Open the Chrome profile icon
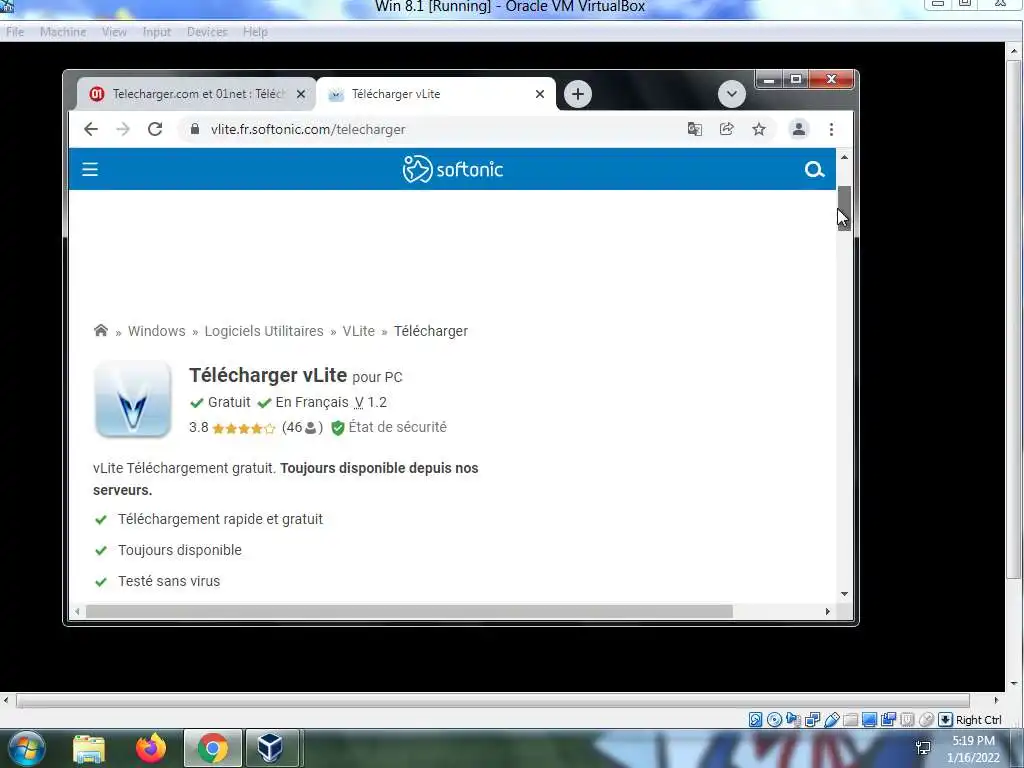The image size is (1024, 768). click(799, 129)
